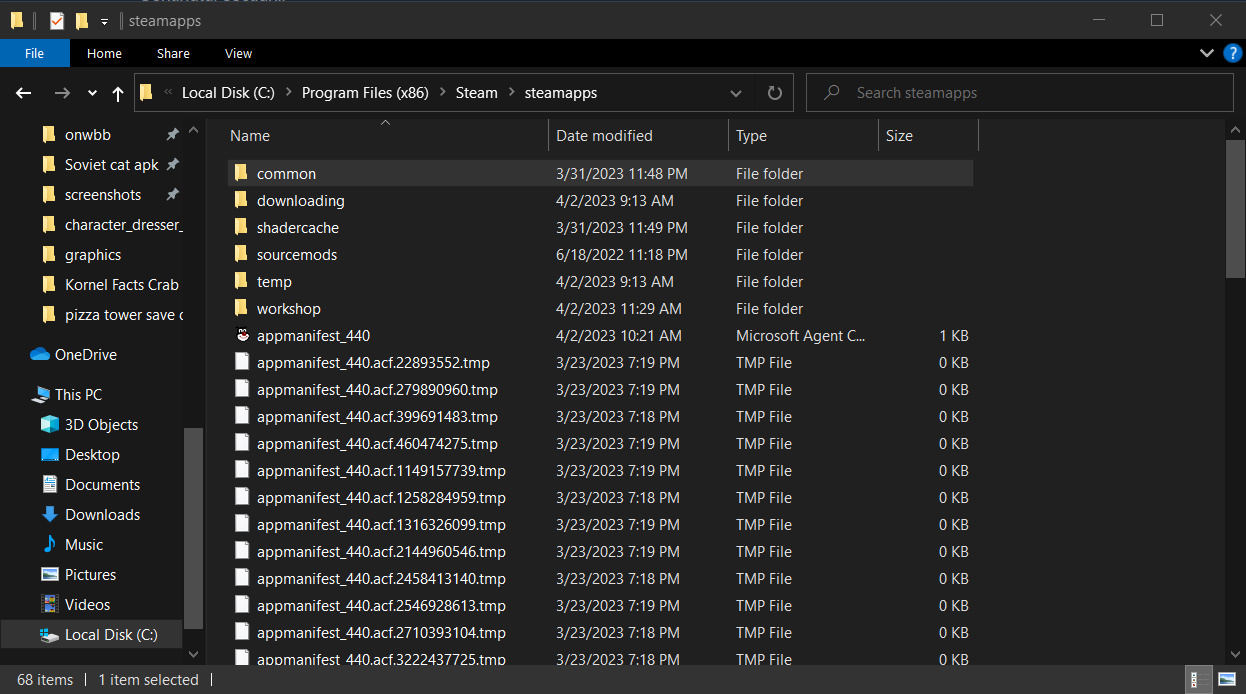Expand the ribbon with the chevron
This screenshot has width=1246, height=694.
click(x=1206, y=53)
